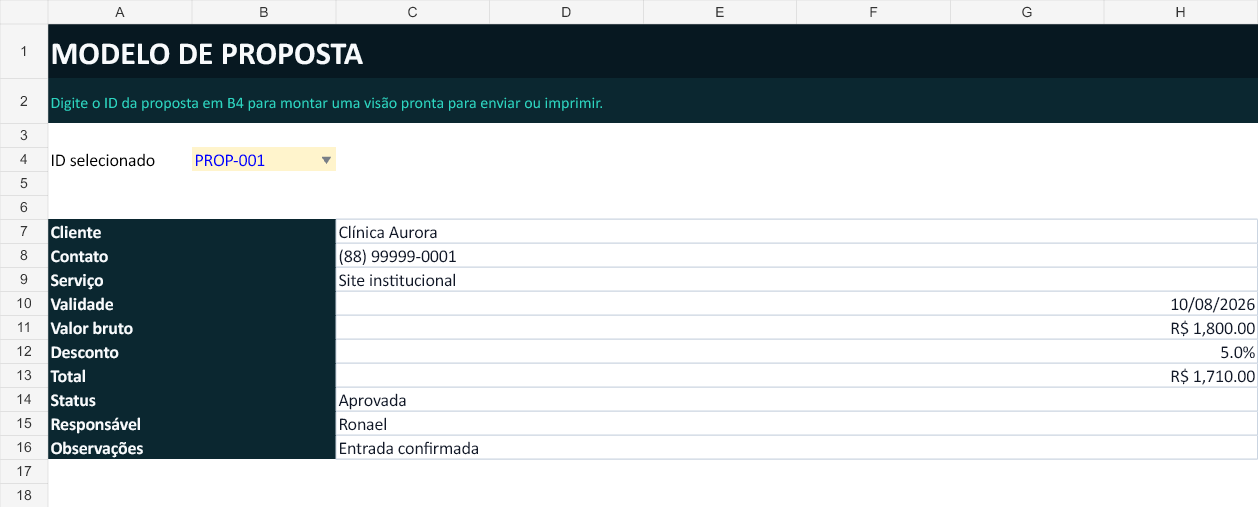
Task: Select row 5 header
Action: (x=24, y=184)
